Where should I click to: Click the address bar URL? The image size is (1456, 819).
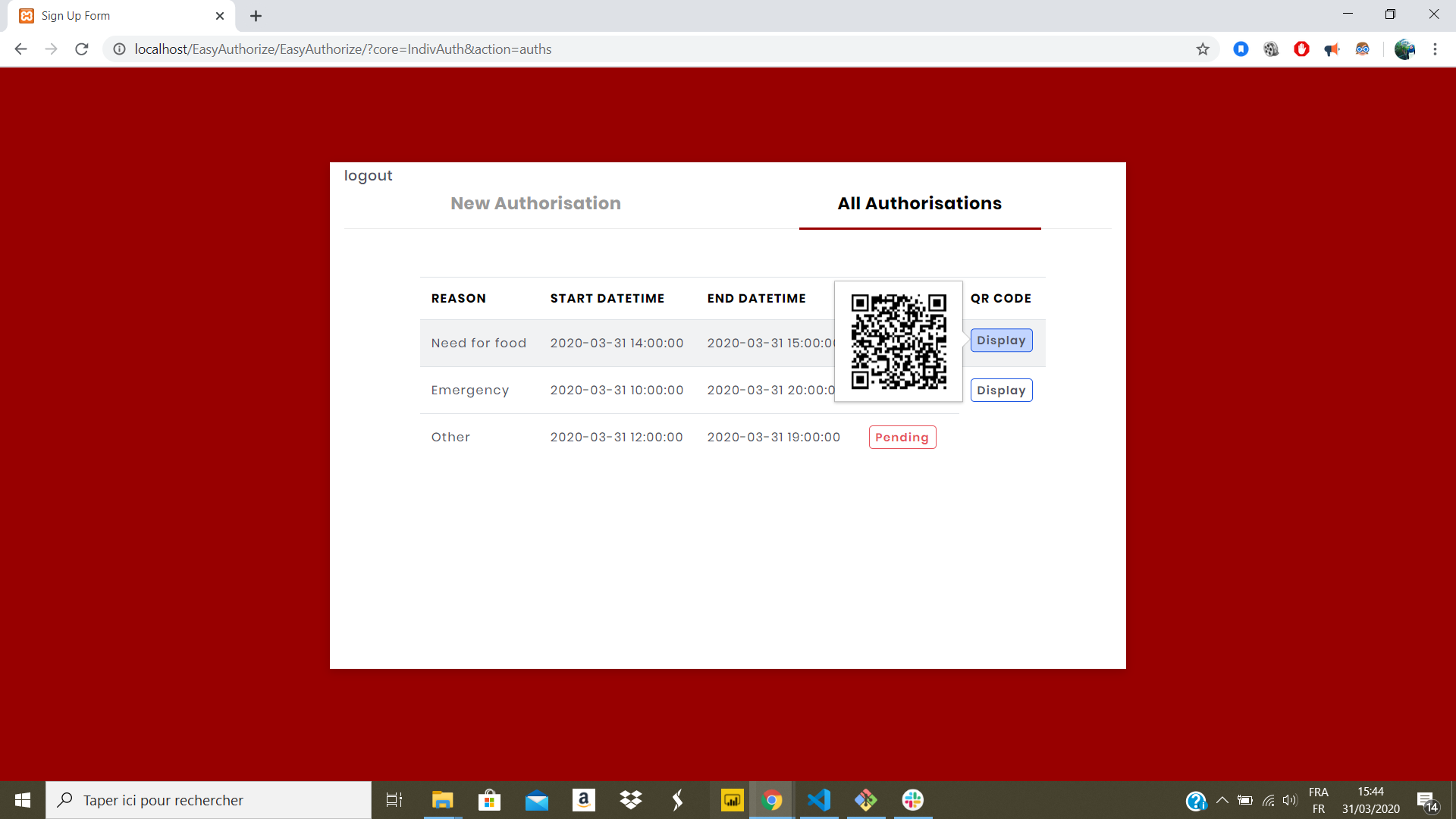pos(343,49)
